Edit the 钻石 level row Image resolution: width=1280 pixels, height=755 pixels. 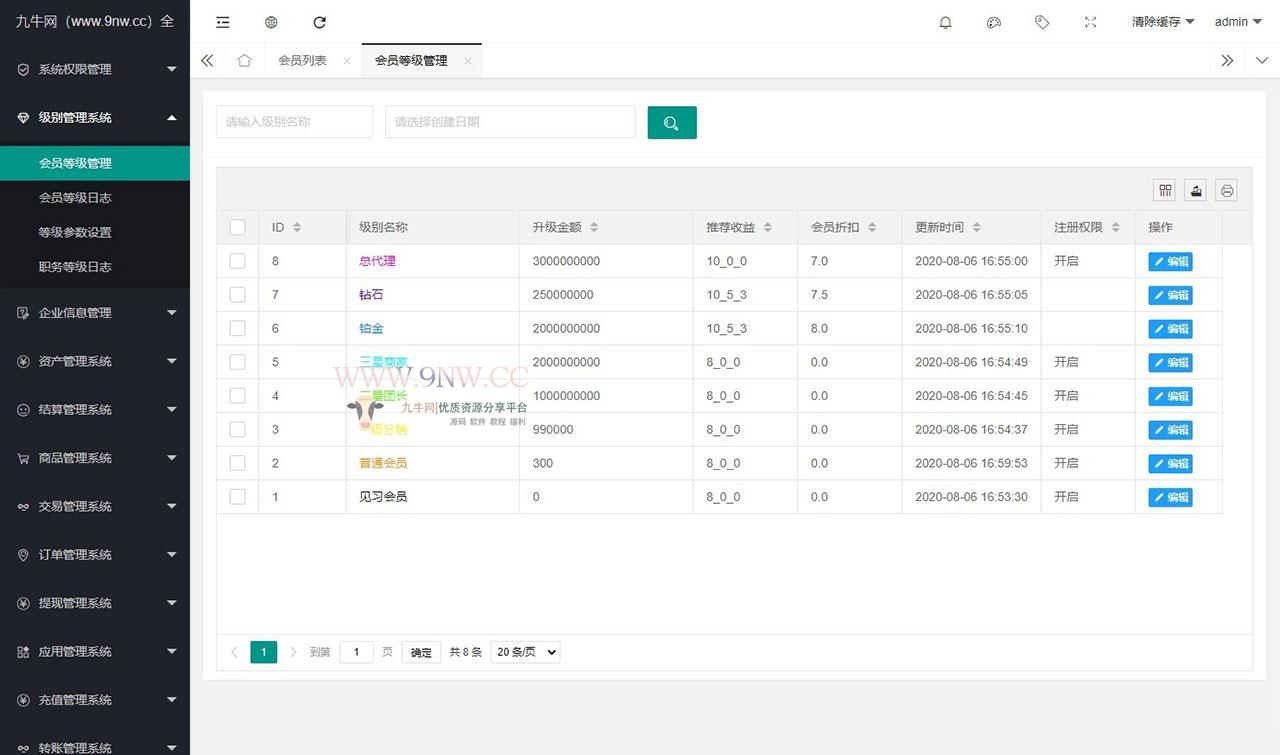point(1170,295)
